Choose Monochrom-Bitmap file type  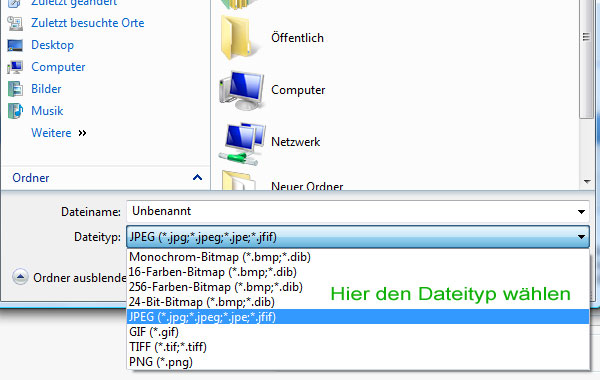point(358,257)
